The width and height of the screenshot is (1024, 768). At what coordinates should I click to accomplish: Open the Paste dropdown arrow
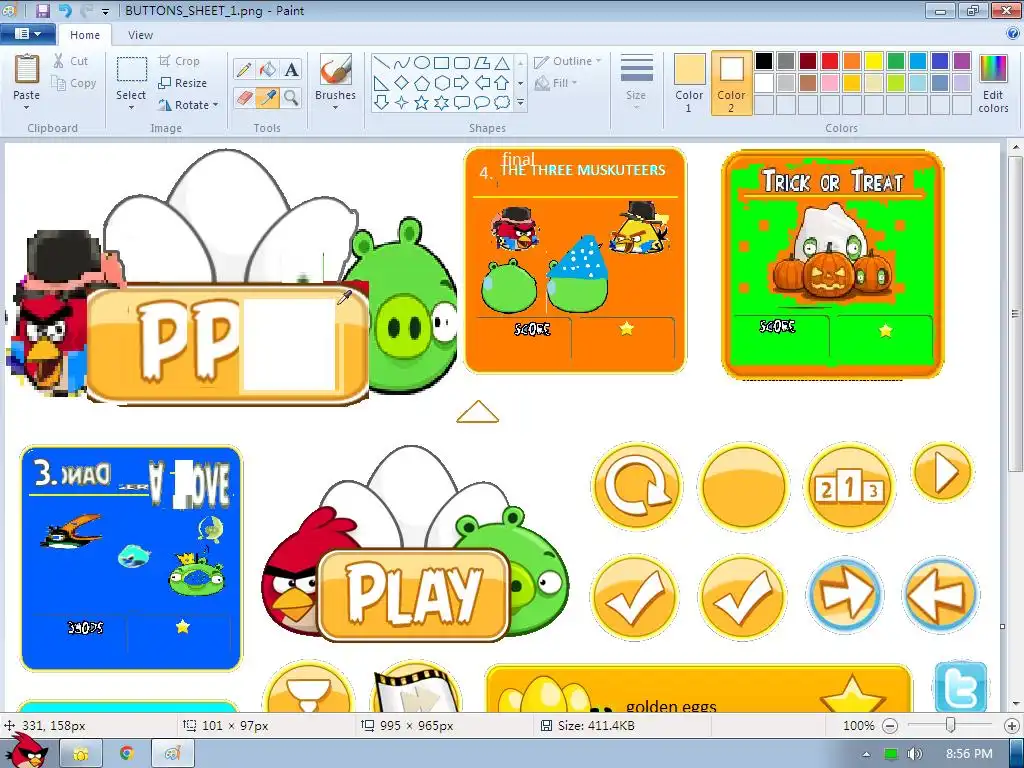27,108
